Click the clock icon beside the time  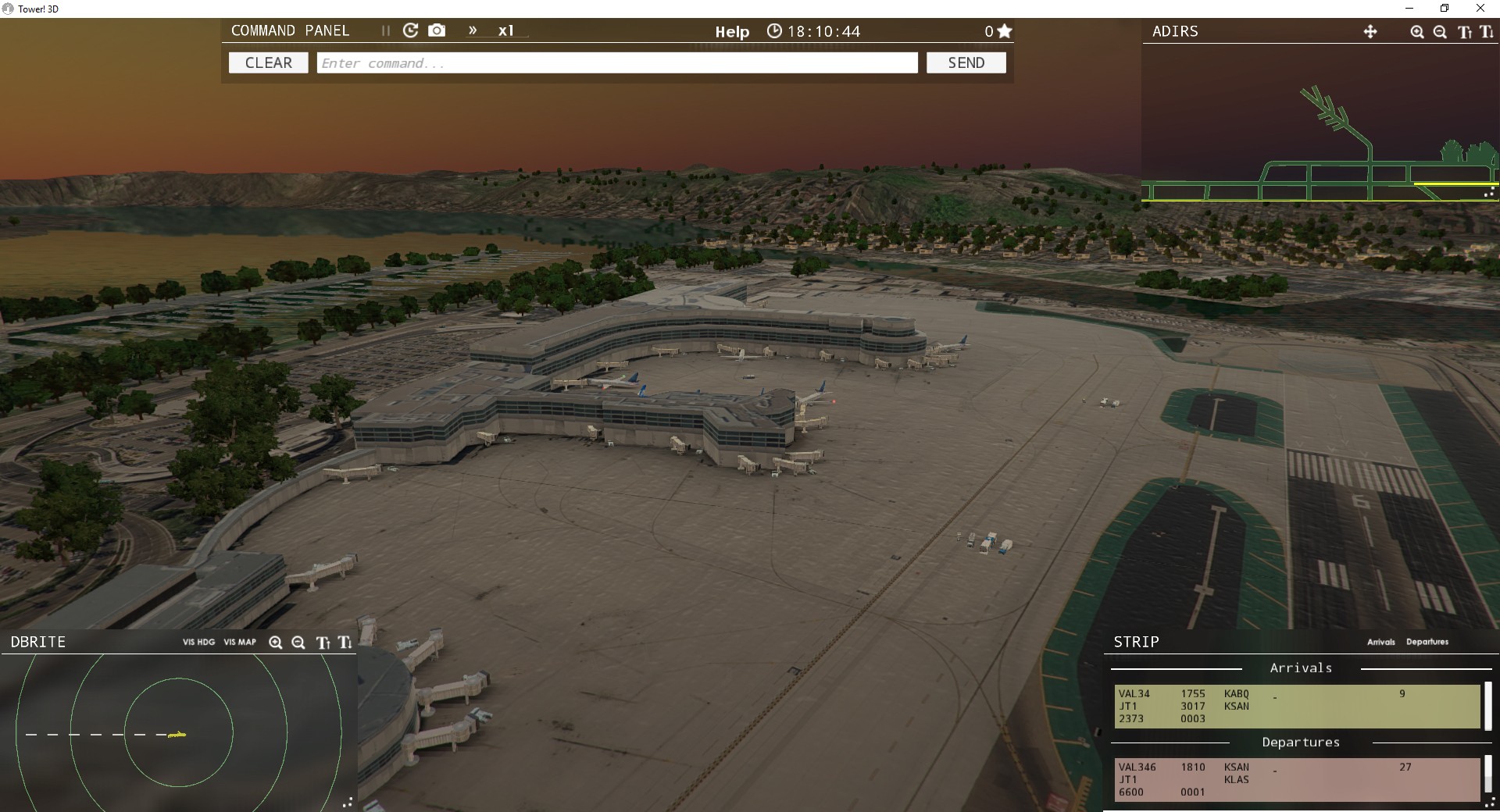pyautogui.click(x=774, y=31)
